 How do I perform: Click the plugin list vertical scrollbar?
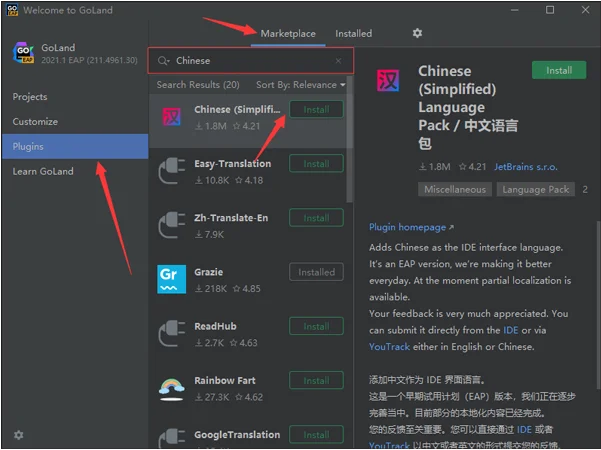click(x=349, y=139)
